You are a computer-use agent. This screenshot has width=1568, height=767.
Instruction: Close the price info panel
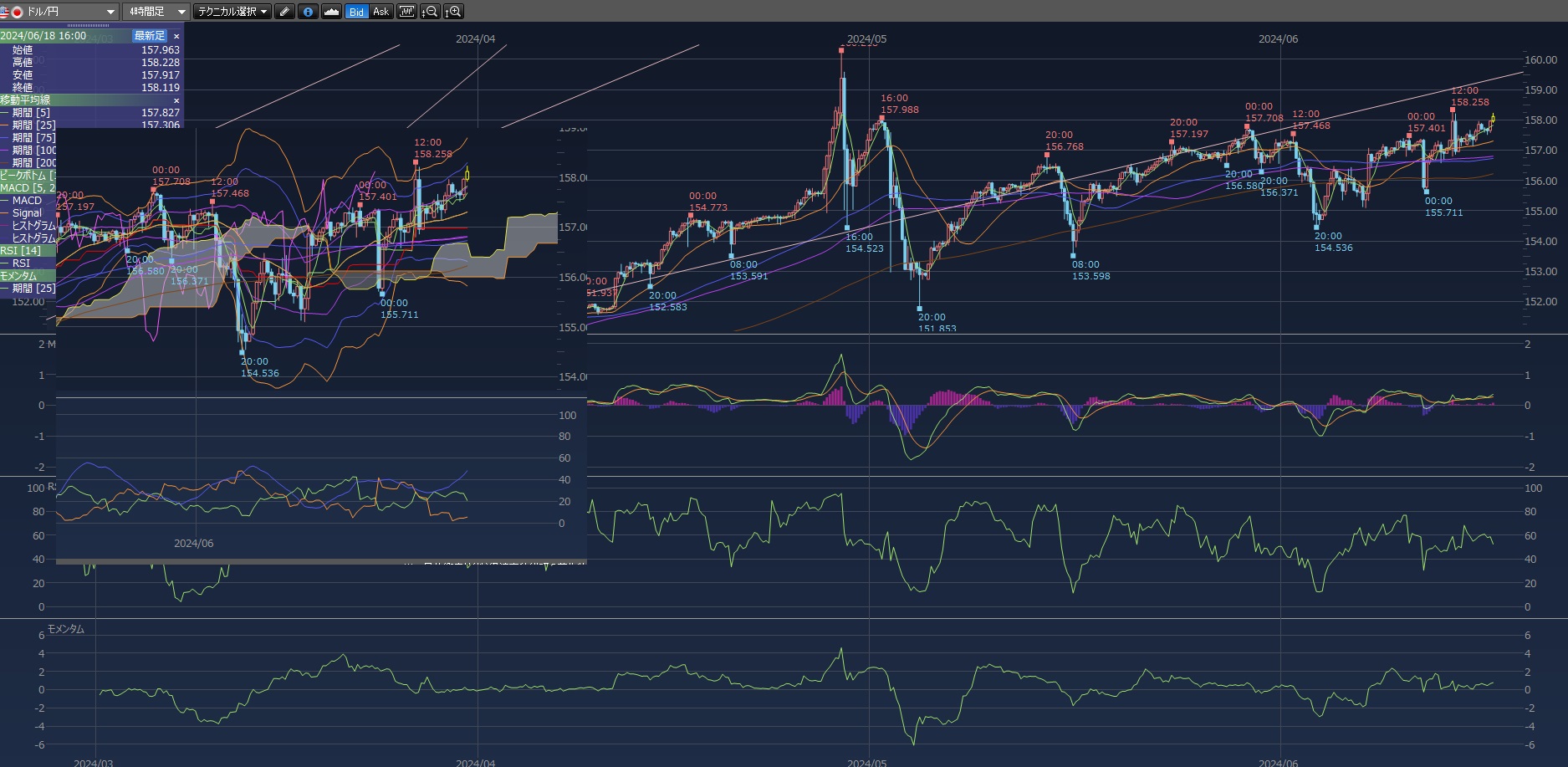[x=176, y=37]
